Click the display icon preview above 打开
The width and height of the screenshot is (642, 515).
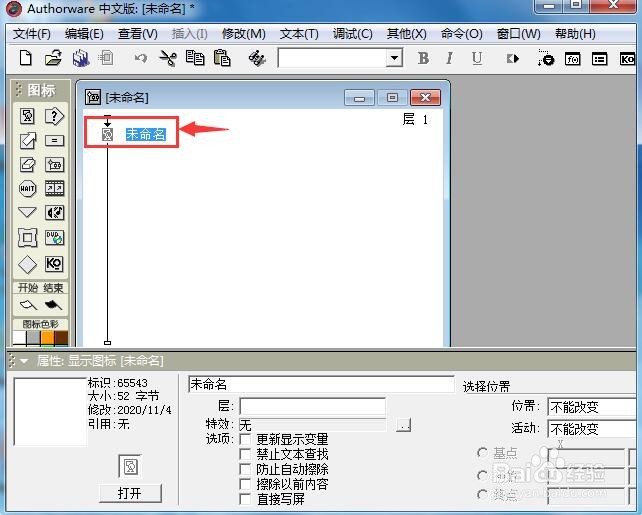pos(130,466)
